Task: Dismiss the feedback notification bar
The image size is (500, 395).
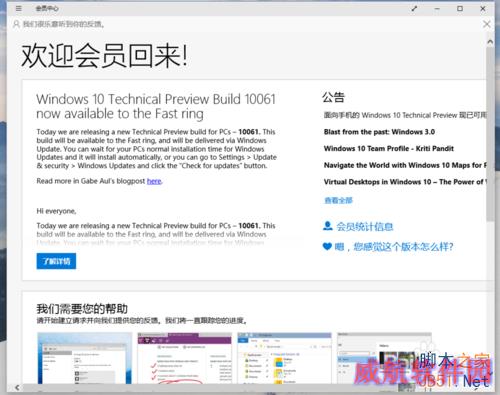Action: (x=487, y=24)
